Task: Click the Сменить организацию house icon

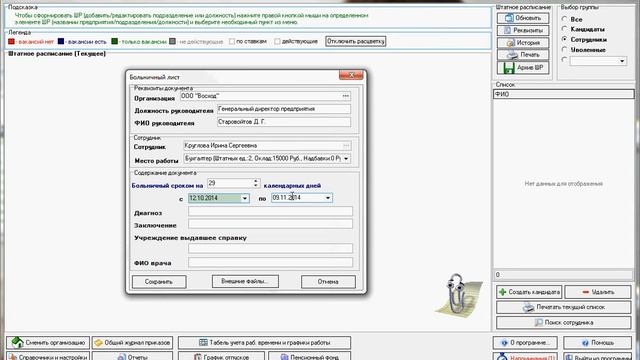Action: [17, 342]
